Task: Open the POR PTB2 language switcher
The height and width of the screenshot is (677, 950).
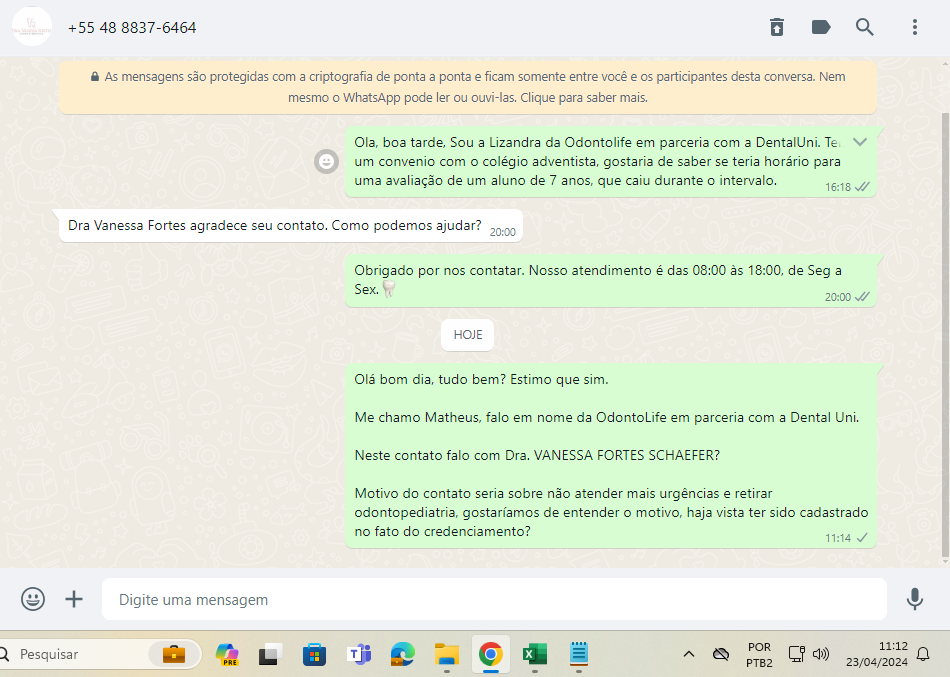Action: (x=759, y=654)
